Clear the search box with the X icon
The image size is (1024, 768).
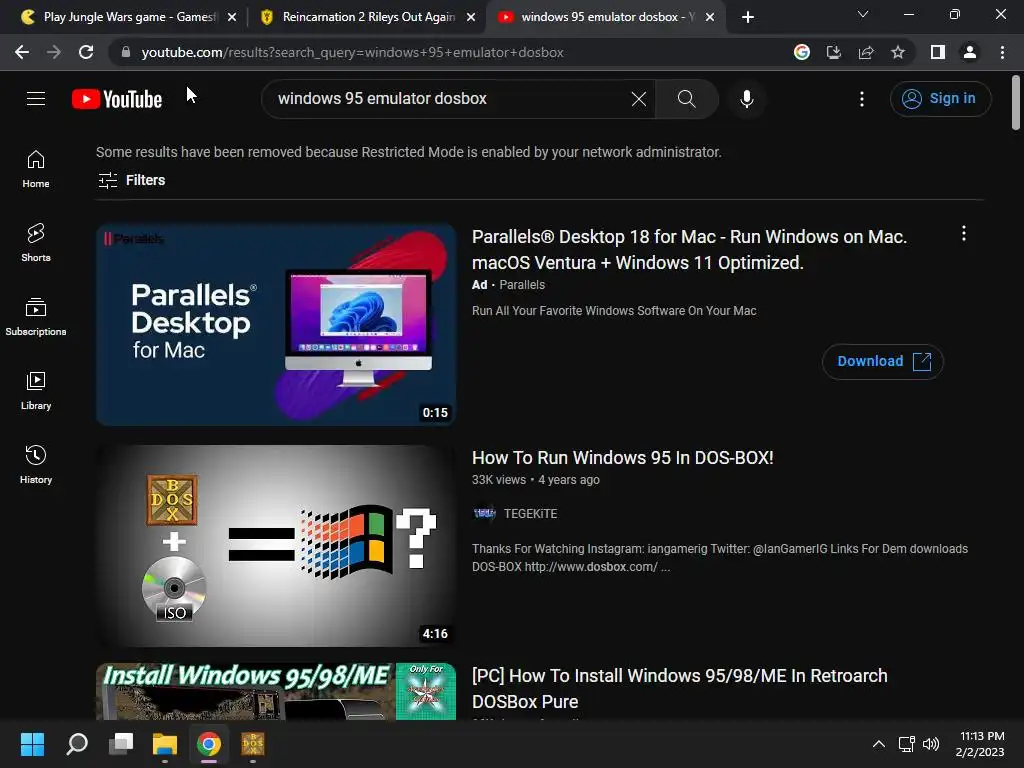tap(639, 99)
